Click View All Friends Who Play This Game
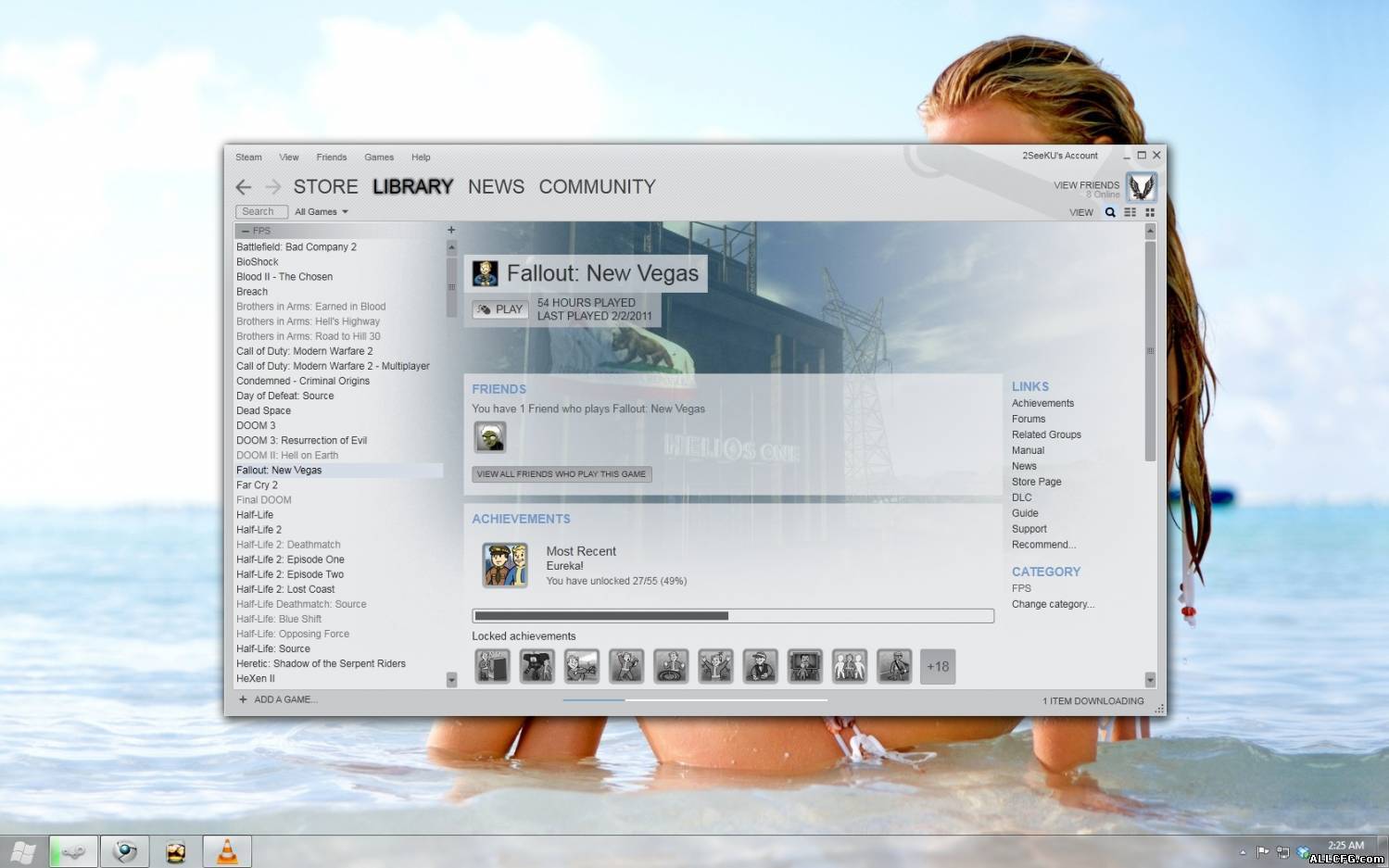 click(562, 474)
